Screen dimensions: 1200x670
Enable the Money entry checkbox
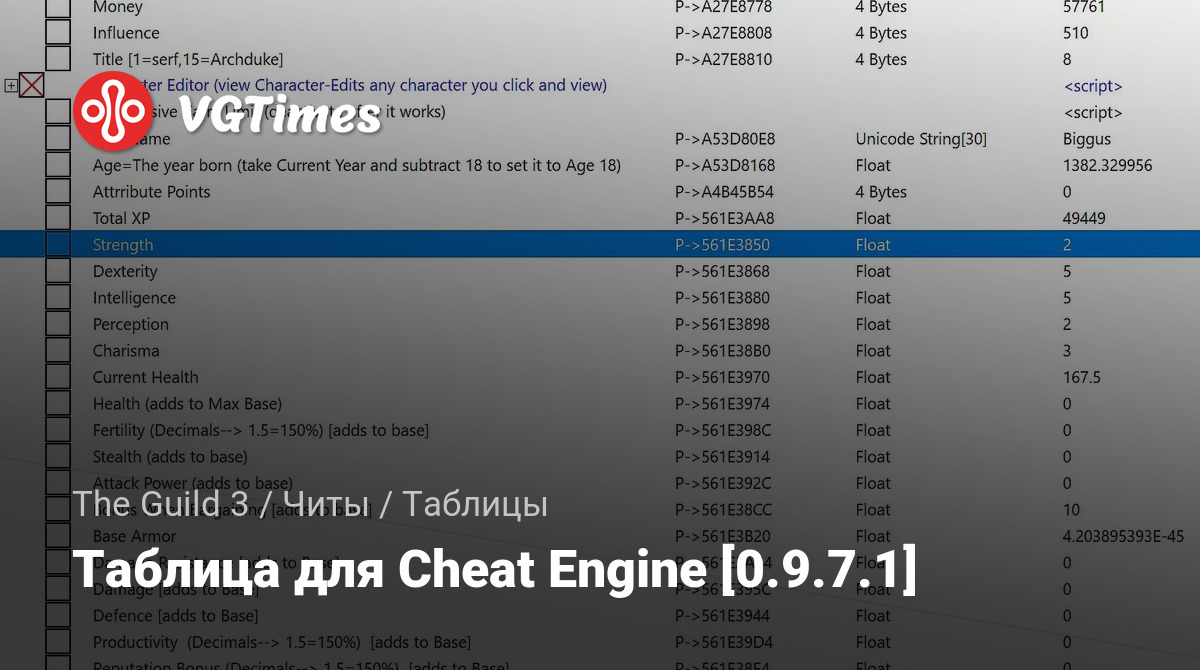pos(58,7)
